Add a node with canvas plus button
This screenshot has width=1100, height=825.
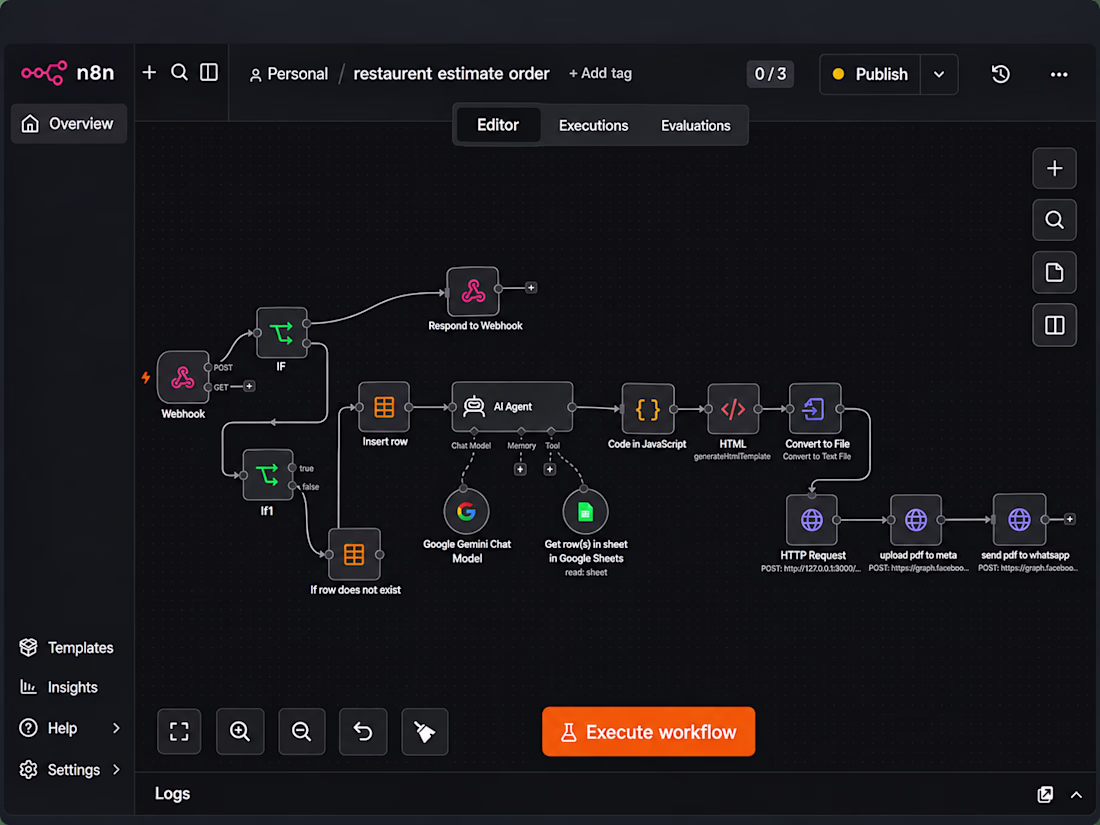1054,168
